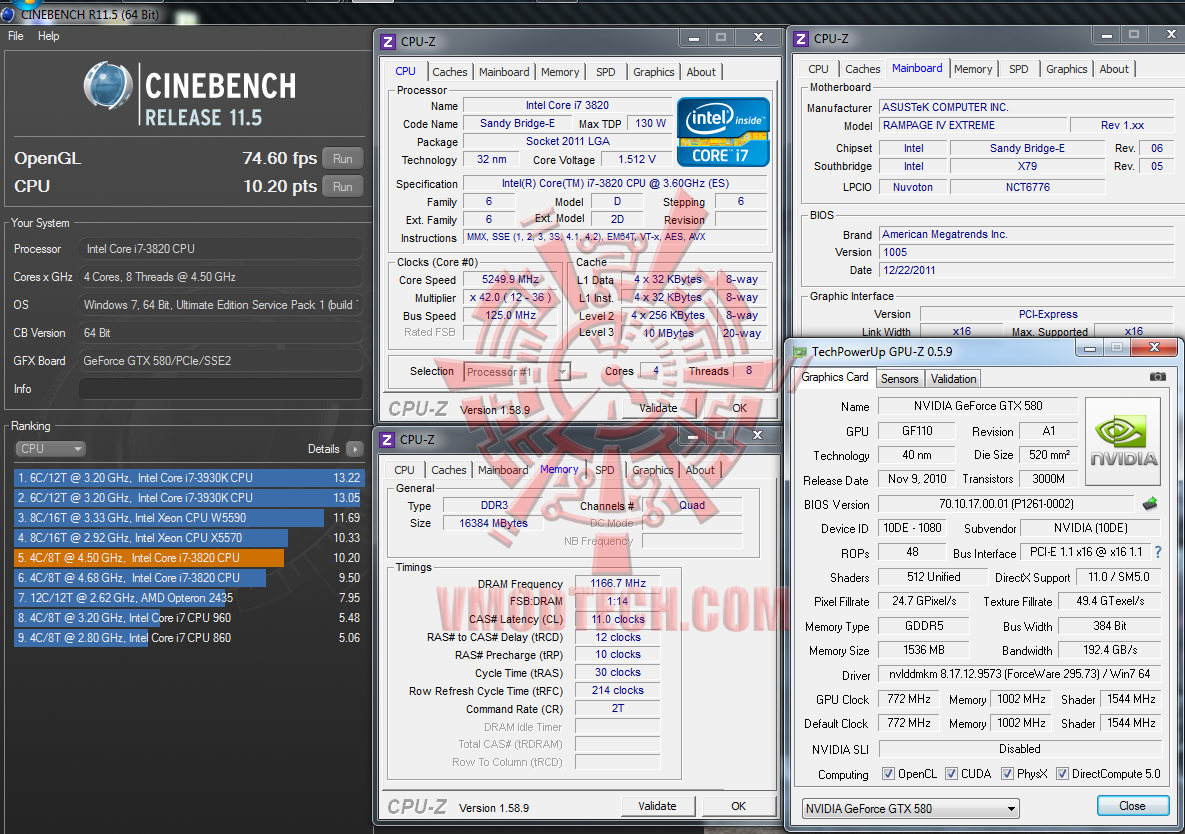Click the BIOS Version 70.10.17.00.01 field
The height and width of the screenshot is (834, 1185).
click(1006, 504)
